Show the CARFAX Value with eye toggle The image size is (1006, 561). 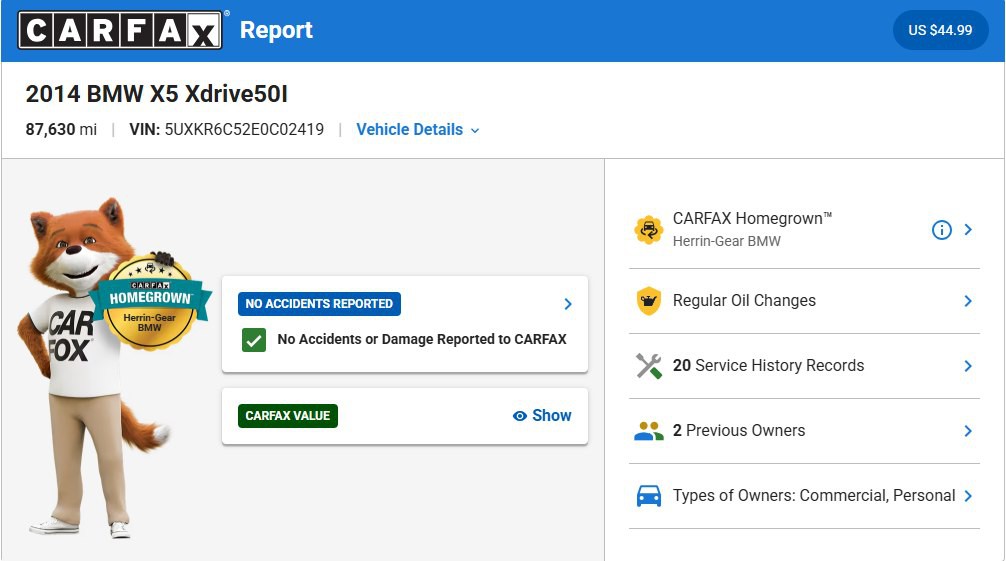click(542, 415)
